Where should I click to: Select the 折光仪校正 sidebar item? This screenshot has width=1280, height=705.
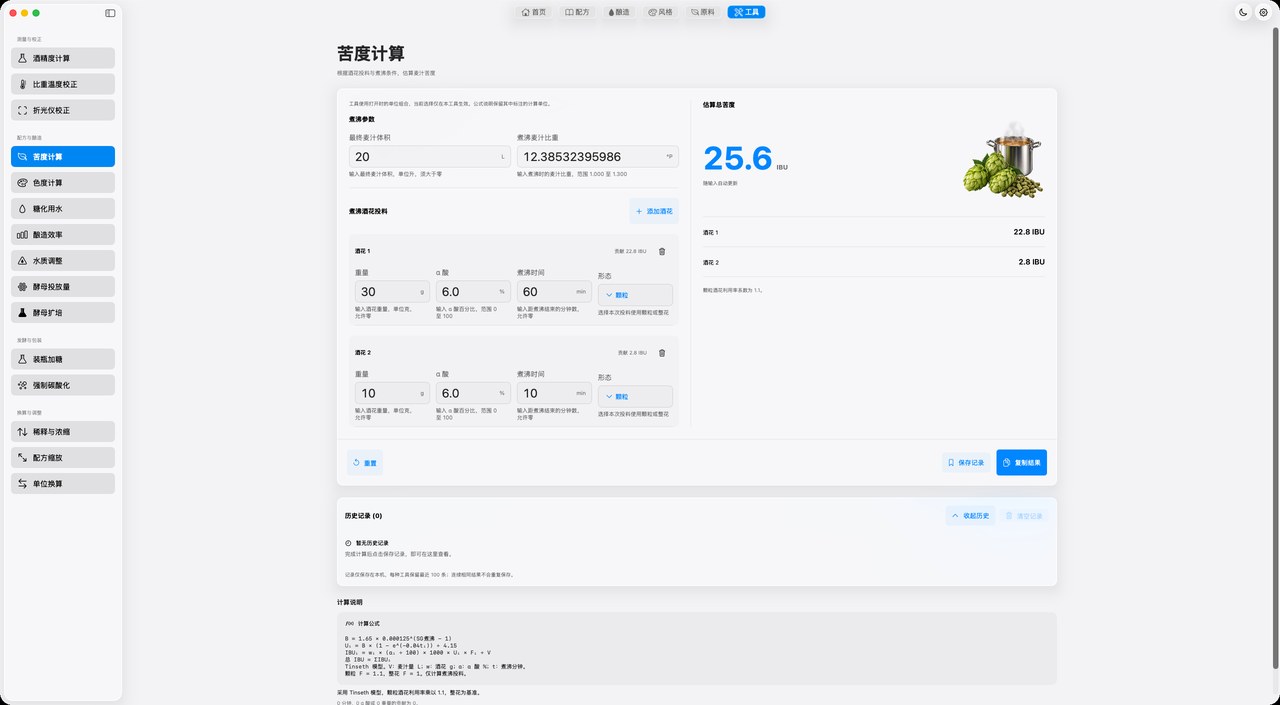[x=63, y=110]
